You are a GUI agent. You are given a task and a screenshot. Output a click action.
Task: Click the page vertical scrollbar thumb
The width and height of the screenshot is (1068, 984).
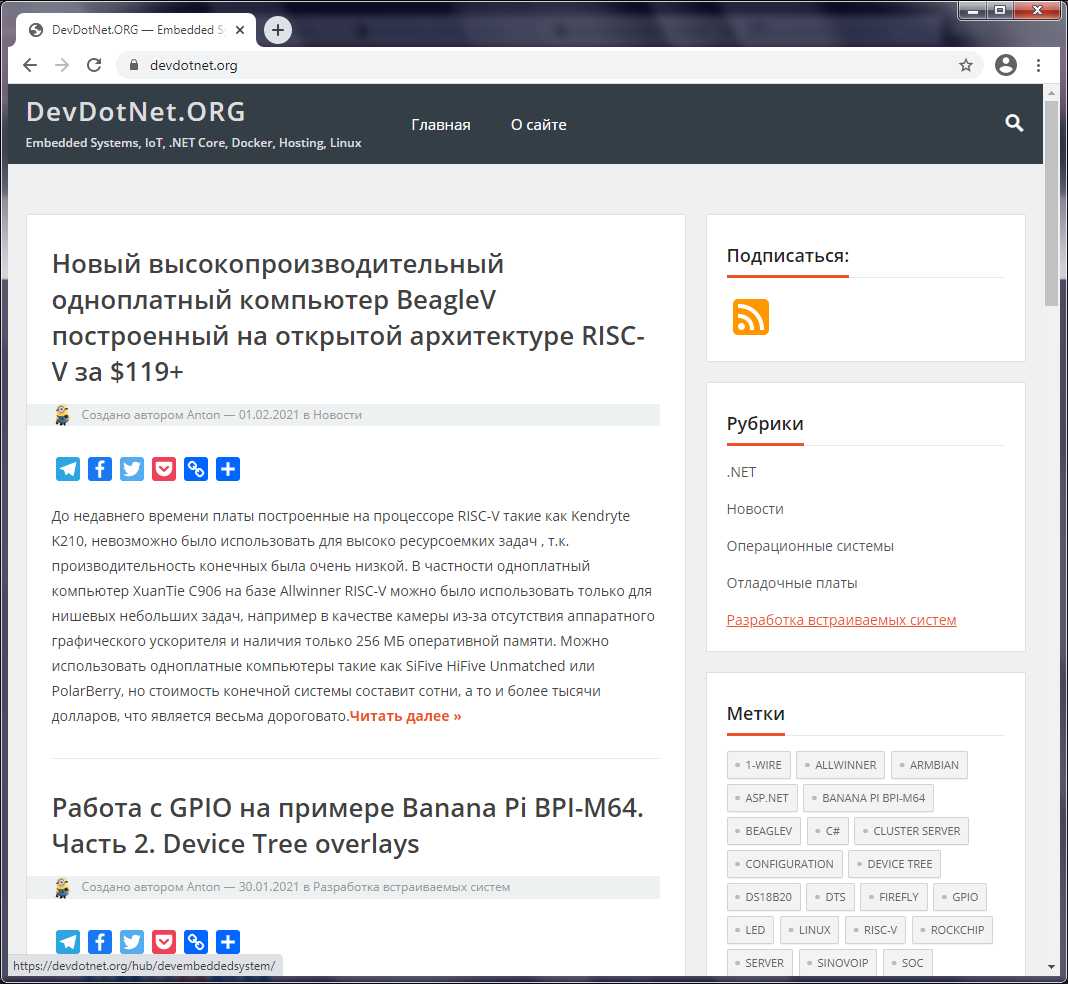pyautogui.click(x=1051, y=203)
